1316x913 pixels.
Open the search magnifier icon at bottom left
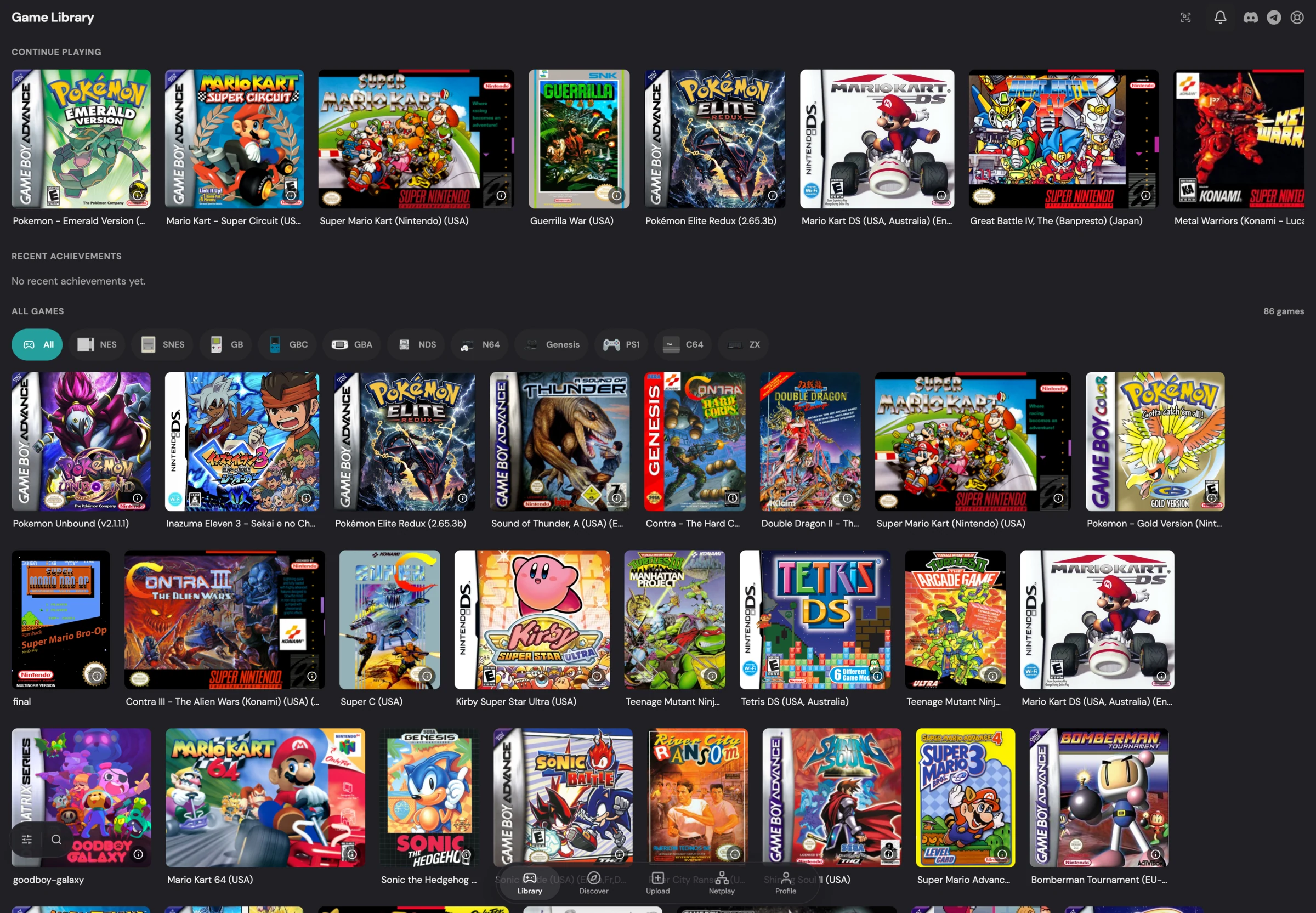[56, 839]
